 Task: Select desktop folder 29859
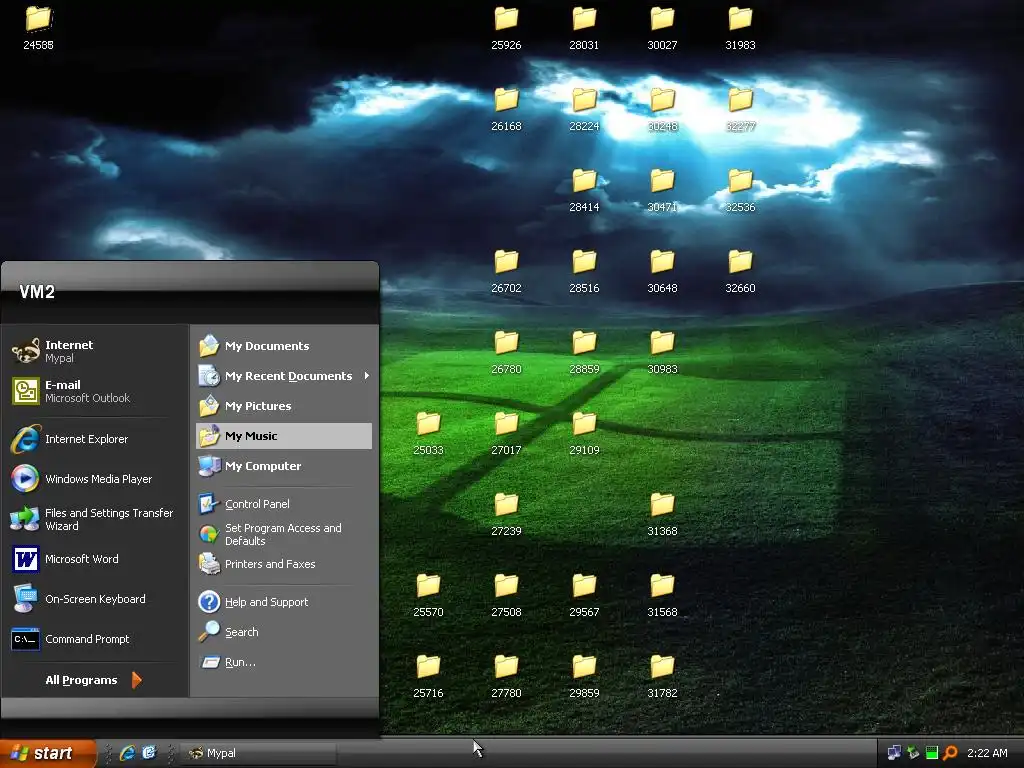coord(584,675)
